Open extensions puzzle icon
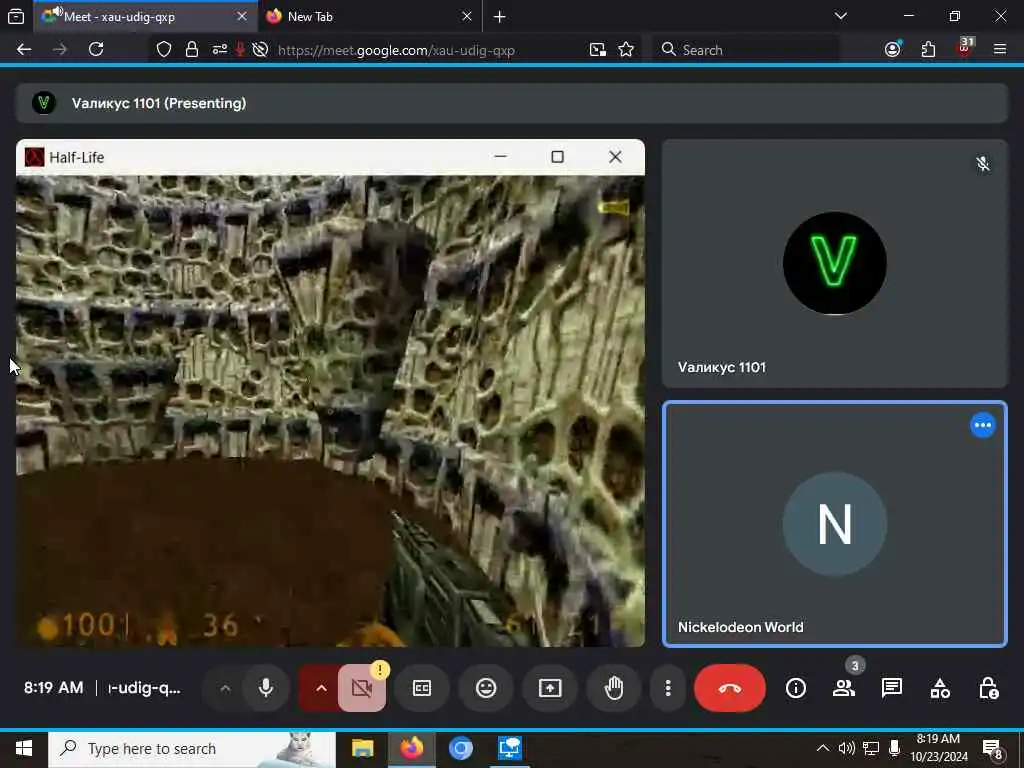Screen dimensions: 1024x768 click(x=928, y=50)
